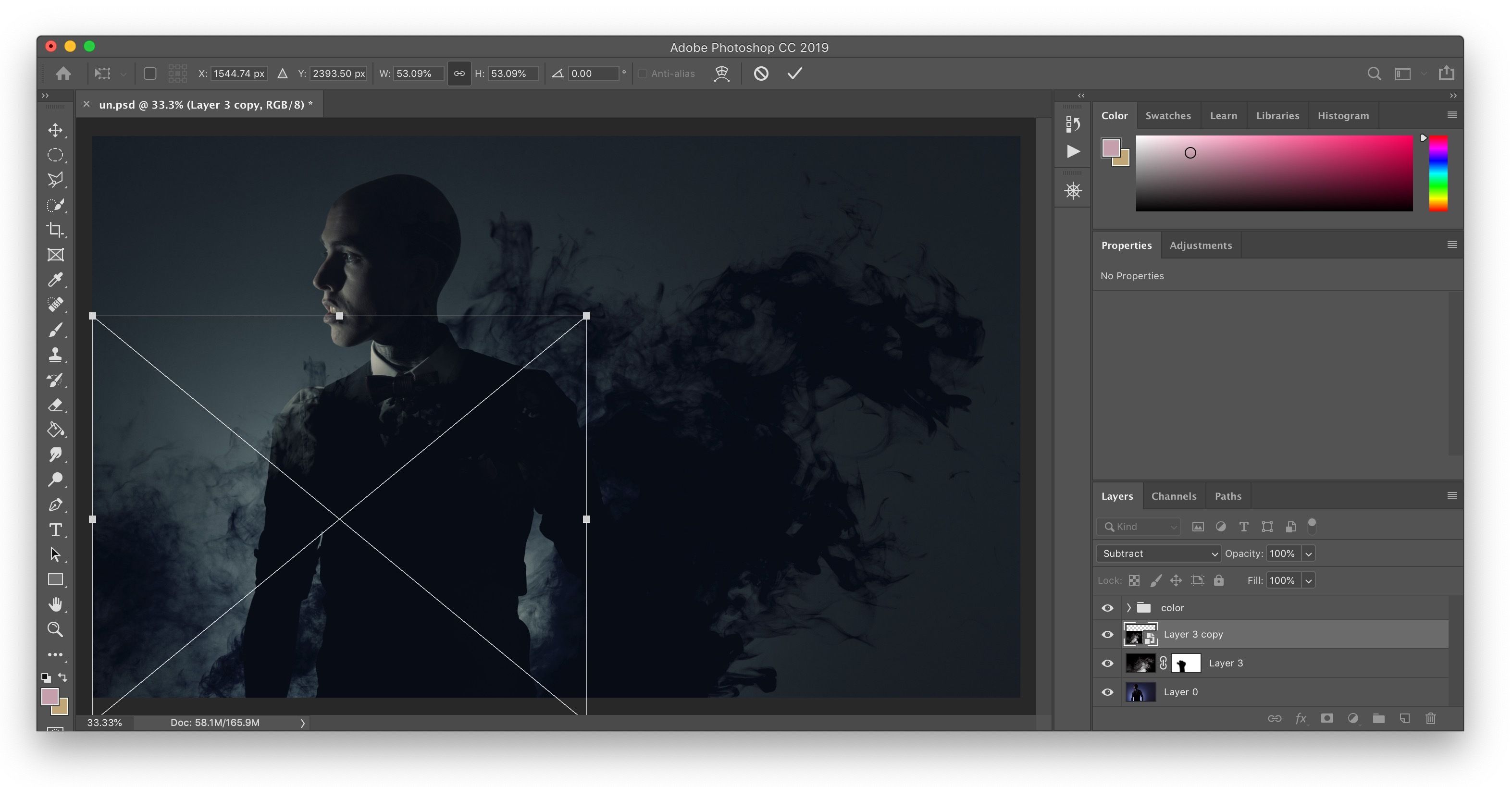Toggle visibility of Layer 0
Viewport: 1512px width, 787px height.
point(1107,692)
